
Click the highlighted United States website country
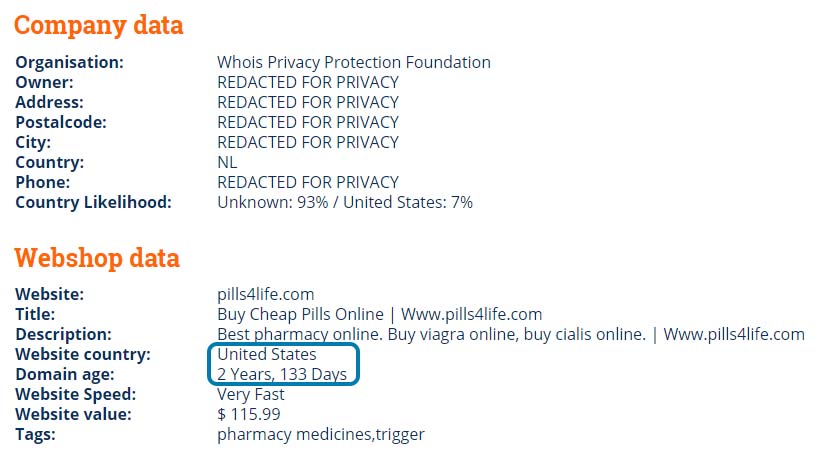click(x=267, y=354)
